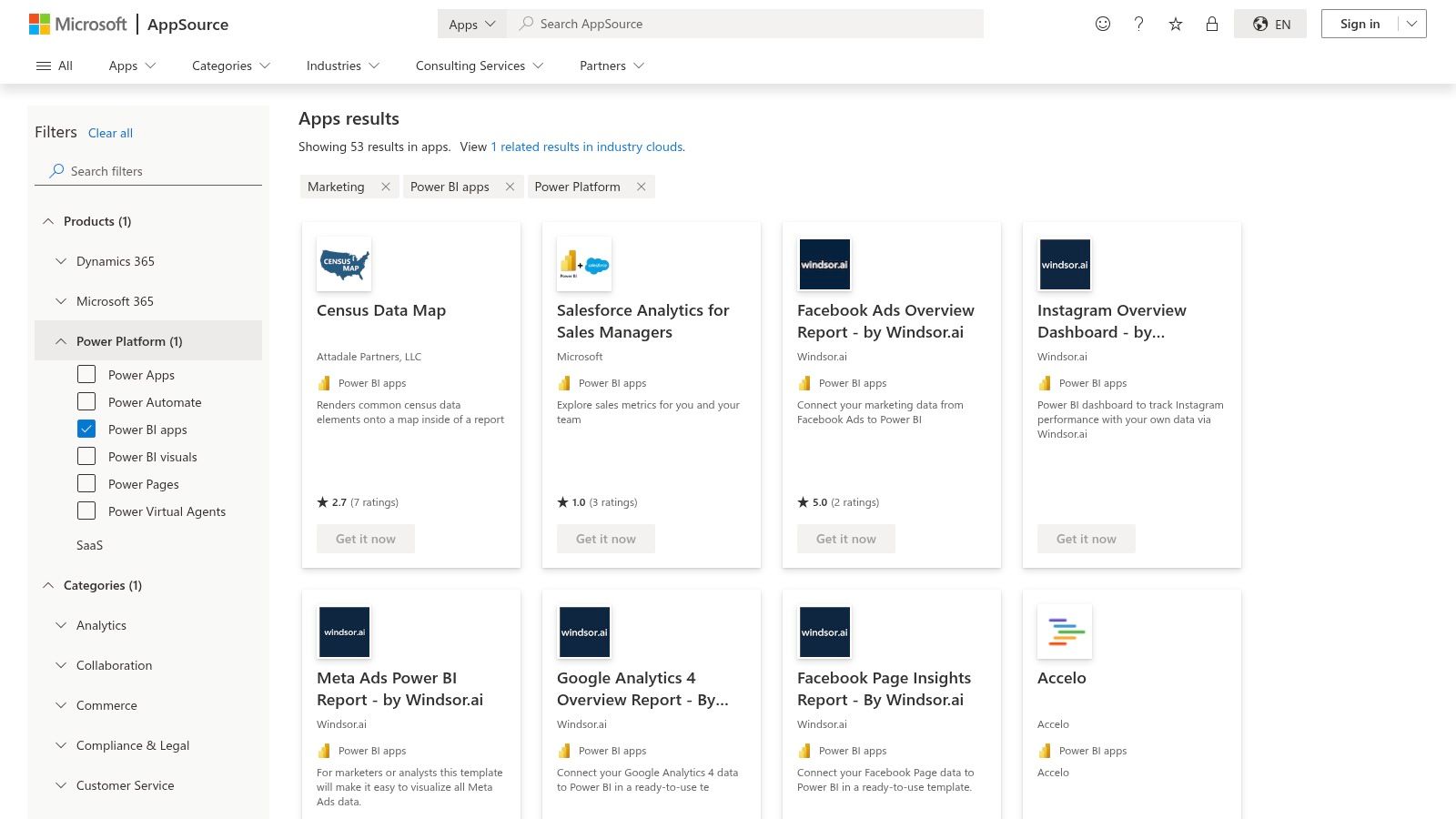The width and height of the screenshot is (1456, 819).
Task: Click the favorites star icon
Action: pos(1175,24)
